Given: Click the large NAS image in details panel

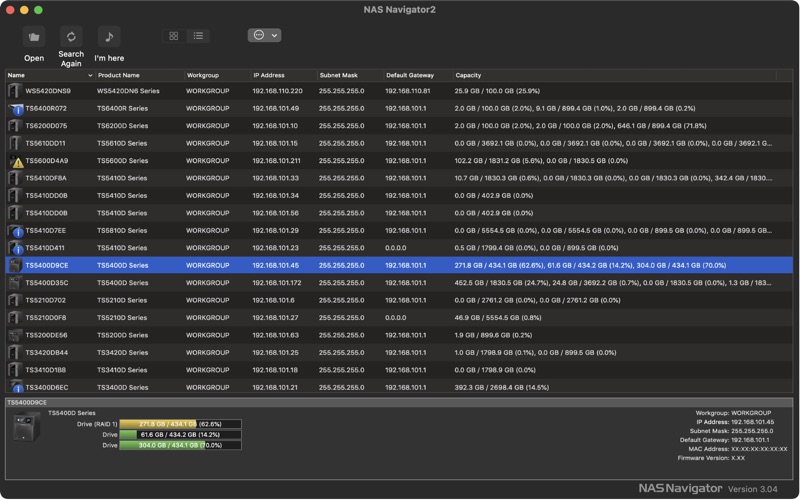Looking at the screenshot, I should click(27, 427).
